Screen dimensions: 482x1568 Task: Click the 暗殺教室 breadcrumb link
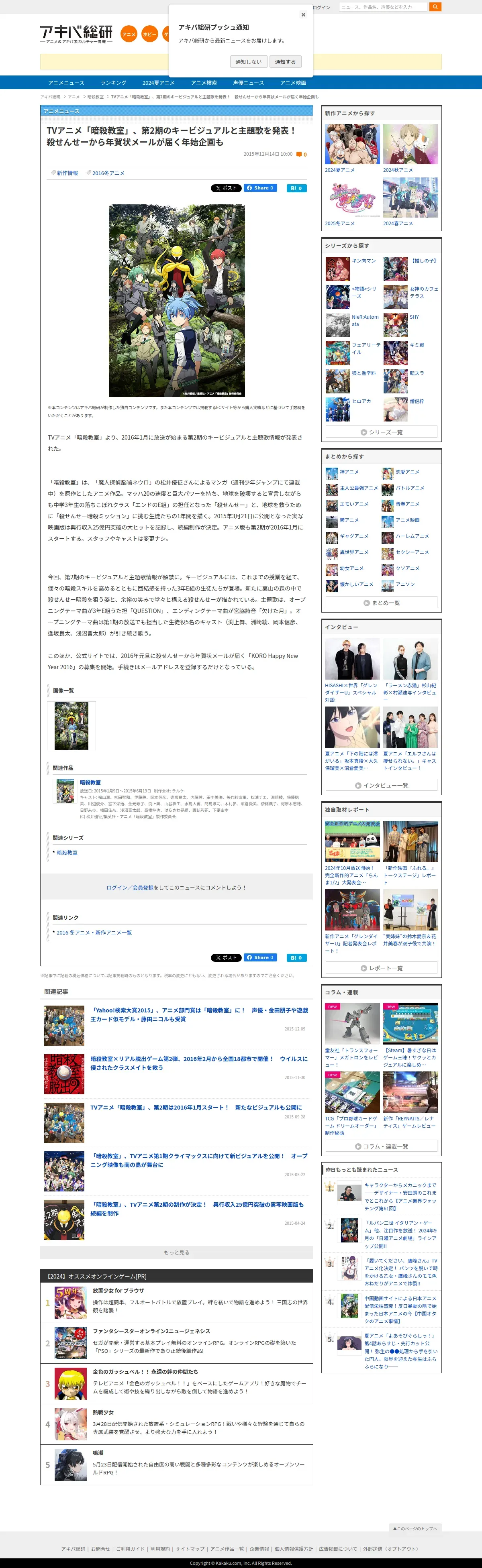point(96,97)
